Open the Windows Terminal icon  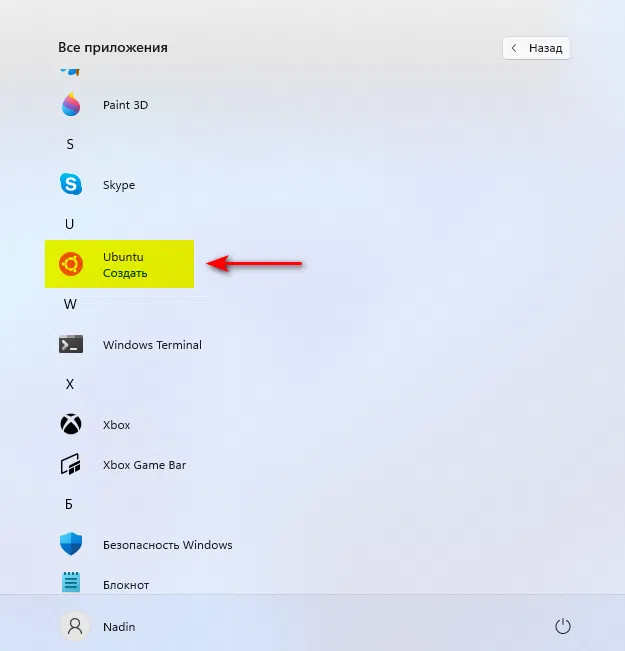[x=71, y=344]
